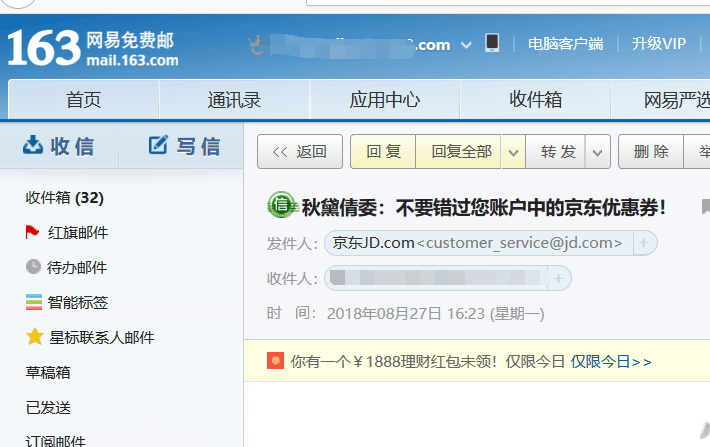Click 删除 delete button
The height and width of the screenshot is (447, 710).
651,151
